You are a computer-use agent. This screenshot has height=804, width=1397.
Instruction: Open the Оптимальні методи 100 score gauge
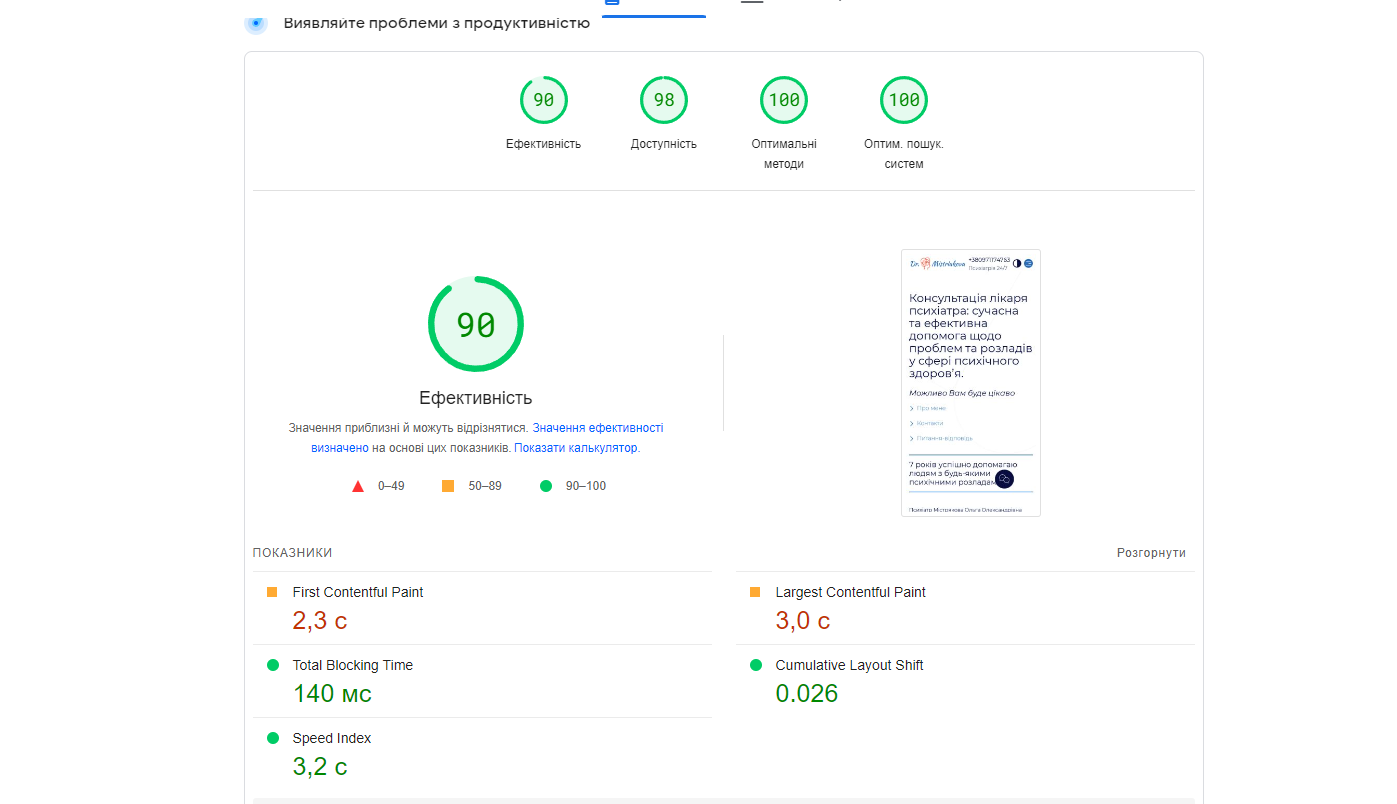coord(783,100)
